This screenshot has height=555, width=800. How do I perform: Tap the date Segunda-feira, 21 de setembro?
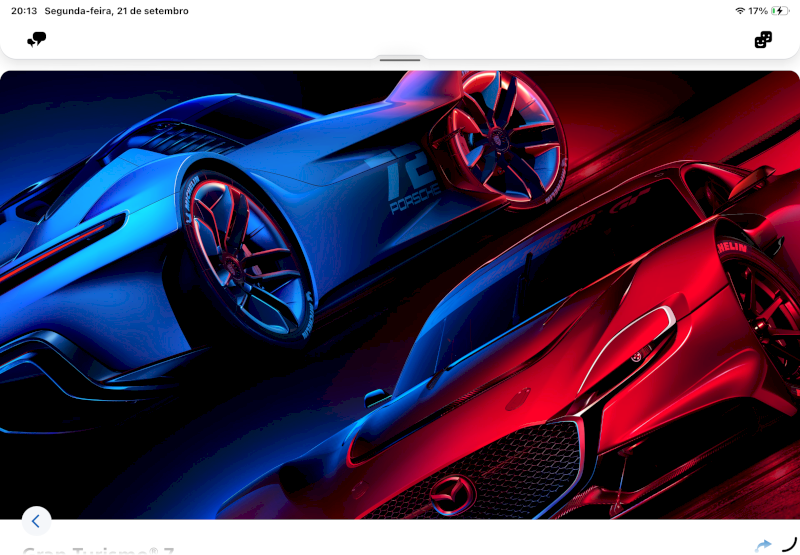click(116, 11)
